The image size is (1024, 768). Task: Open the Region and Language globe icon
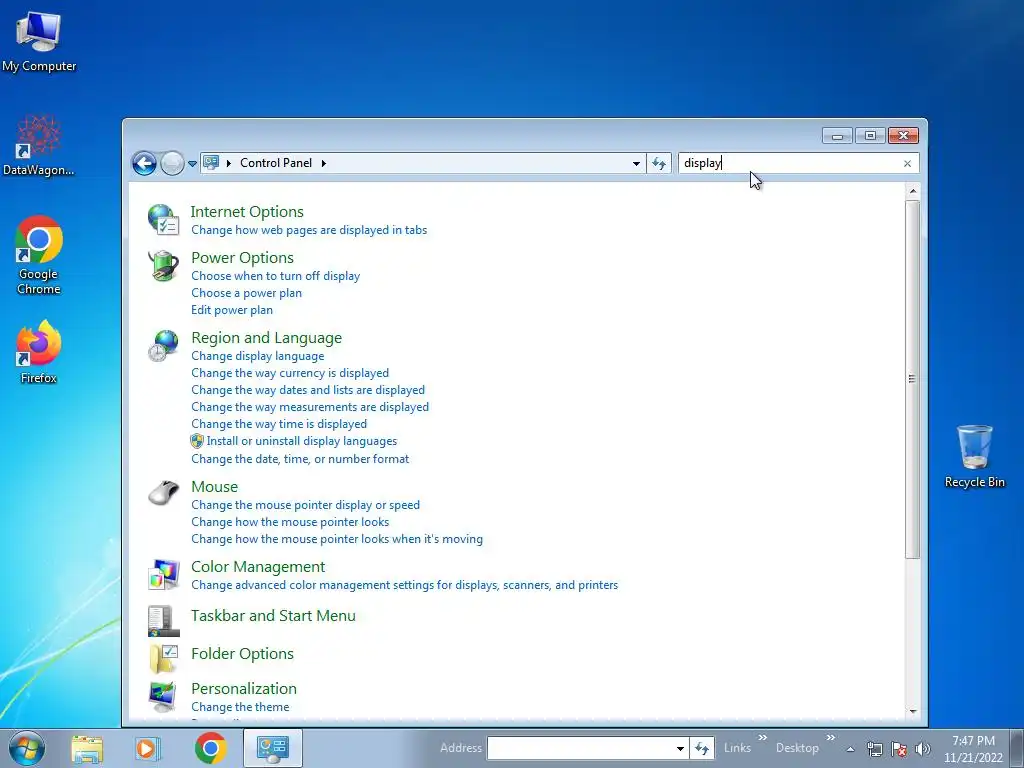[x=163, y=346]
